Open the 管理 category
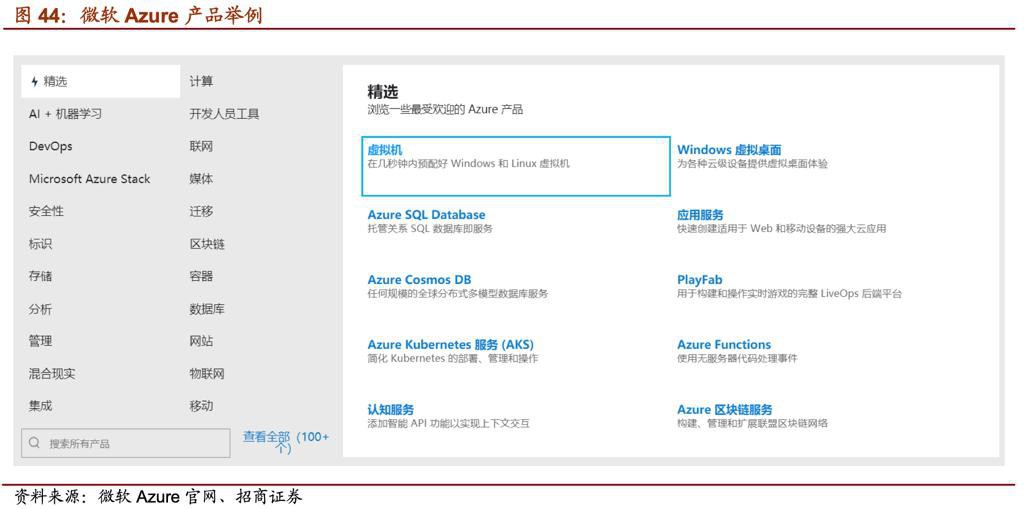1024x509 pixels. (x=40, y=341)
